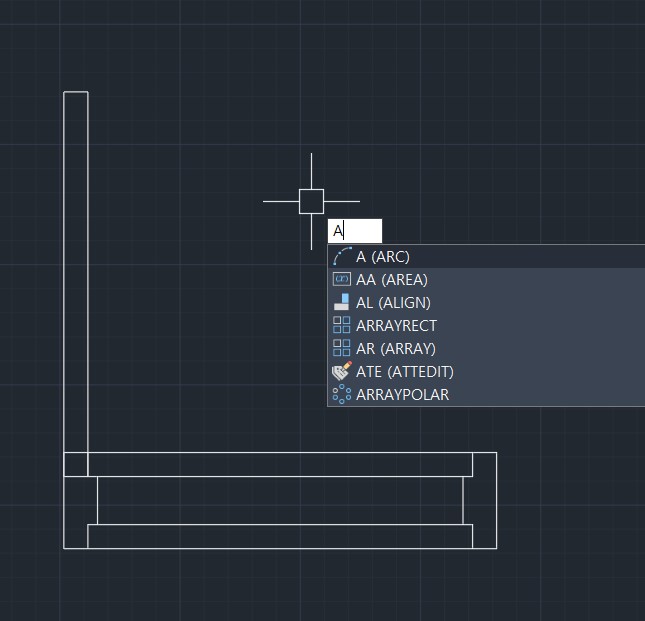Image resolution: width=645 pixels, height=621 pixels.
Task: Click the ALIGN command icon
Action: click(342, 302)
